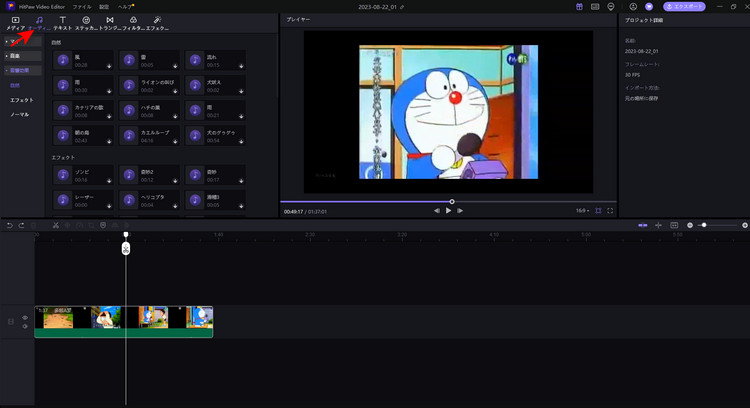The width and height of the screenshot is (750, 408).
Task: Open the Media tab icon
Action: (x=15, y=20)
